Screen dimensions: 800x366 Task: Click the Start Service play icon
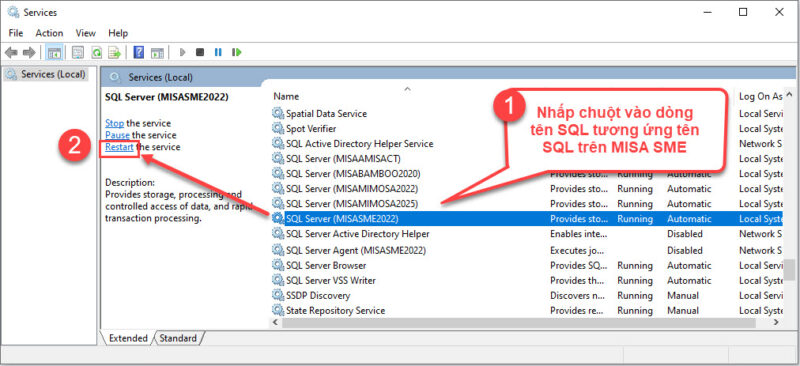click(183, 52)
